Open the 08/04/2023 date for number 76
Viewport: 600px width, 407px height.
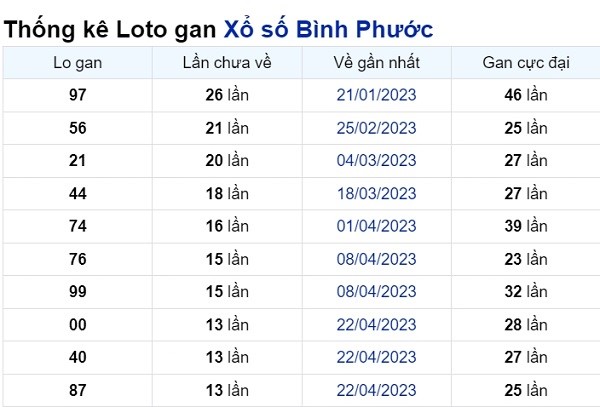click(x=377, y=259)
